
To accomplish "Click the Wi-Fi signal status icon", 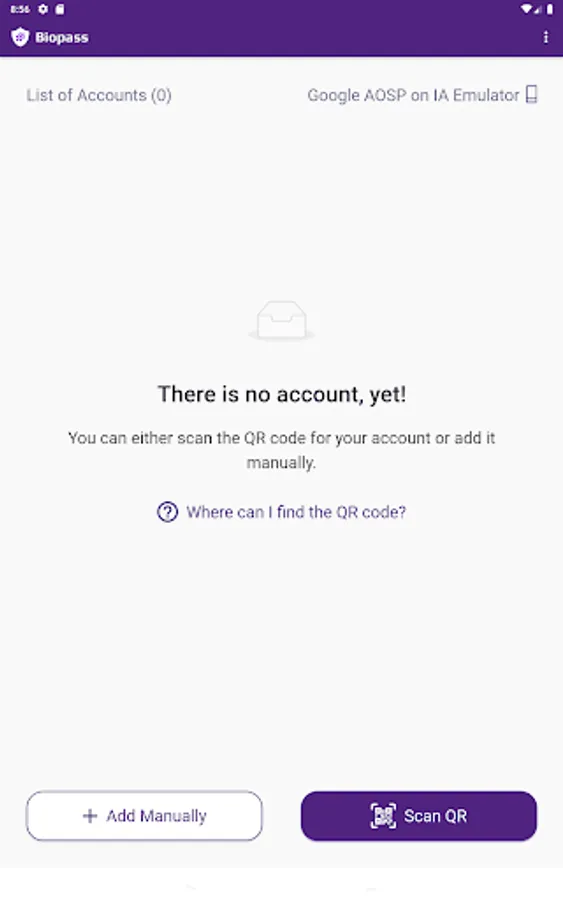I will [x=526, y=9].
